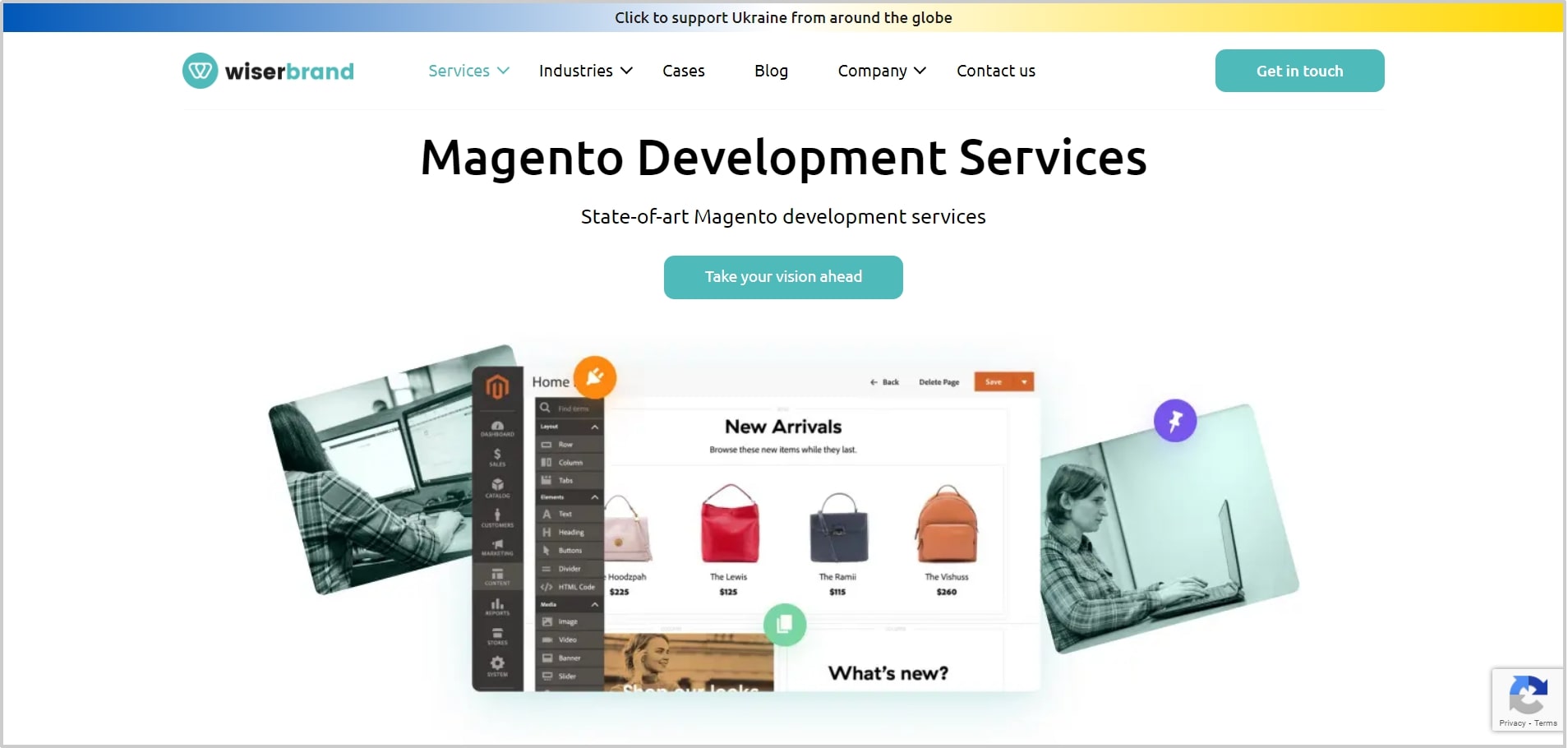Click the orange Vishuss backpack image
1568x748 pixels.
(x=946, y=524)
